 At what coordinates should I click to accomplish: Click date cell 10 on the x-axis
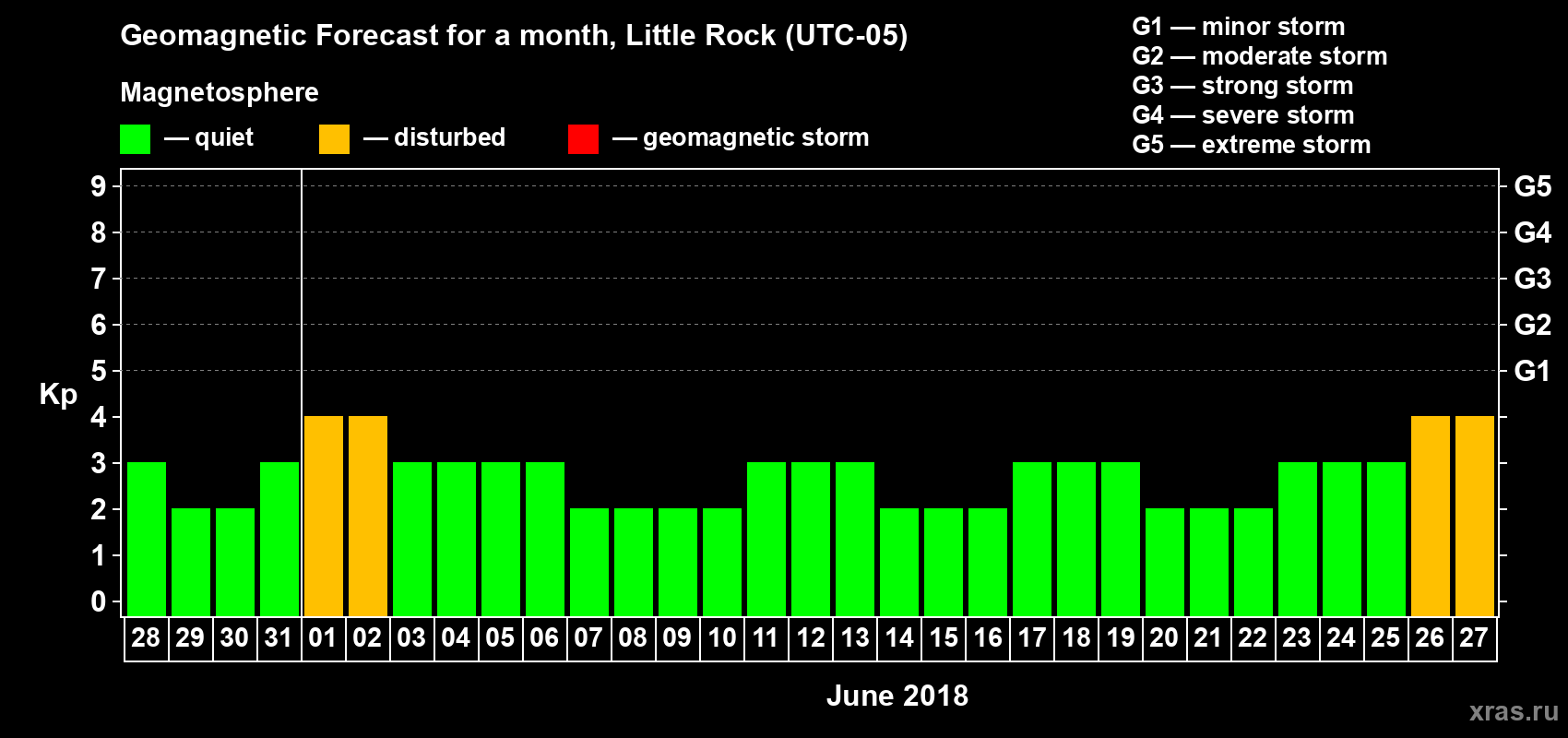(722, 638)
